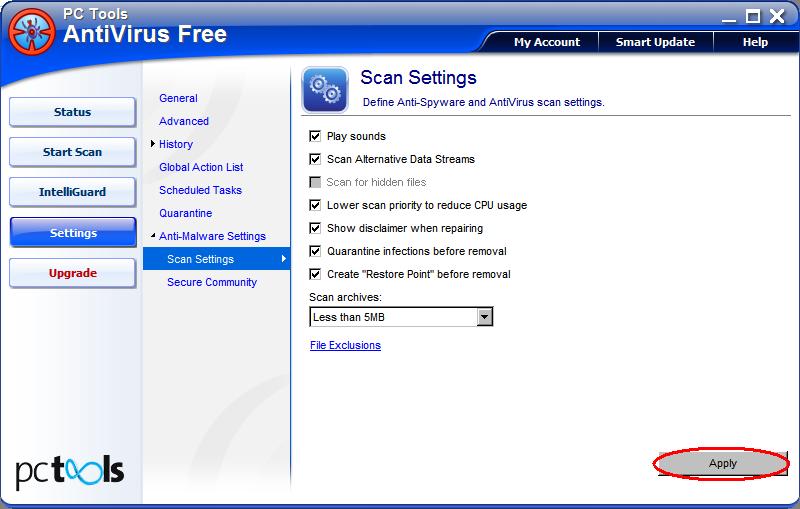The width and height of the screenshot is (800, 509).
Task: Open the Smart Update tab
Action: tap(655, 42)
